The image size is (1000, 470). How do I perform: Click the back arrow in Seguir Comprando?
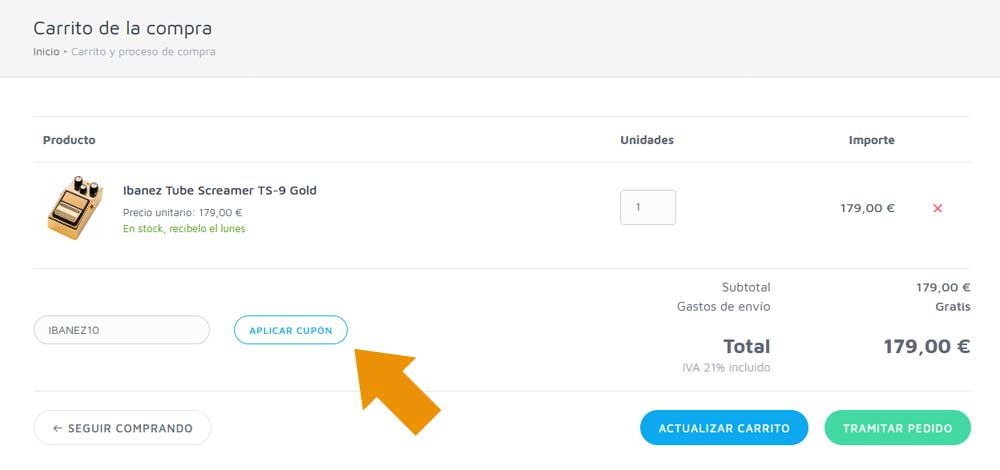57,428
